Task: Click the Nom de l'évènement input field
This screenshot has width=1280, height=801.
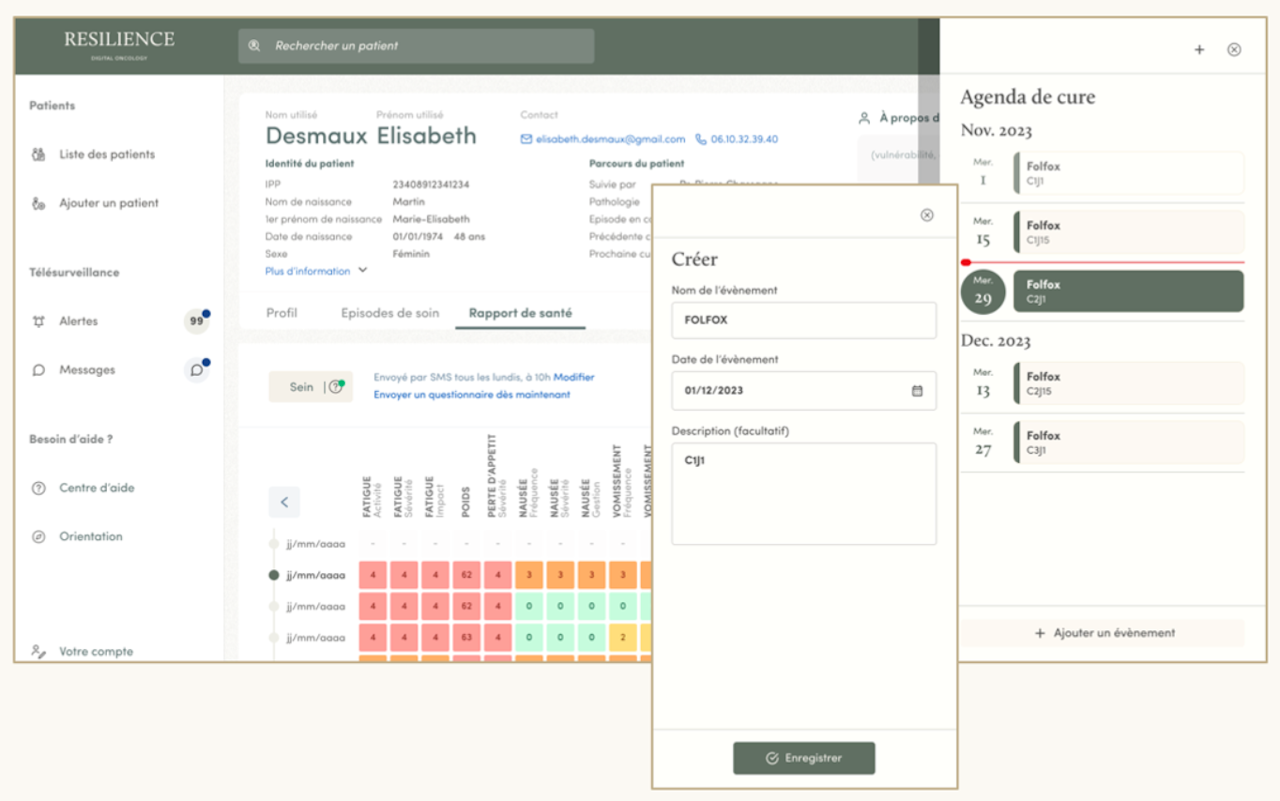Action: 804,321
